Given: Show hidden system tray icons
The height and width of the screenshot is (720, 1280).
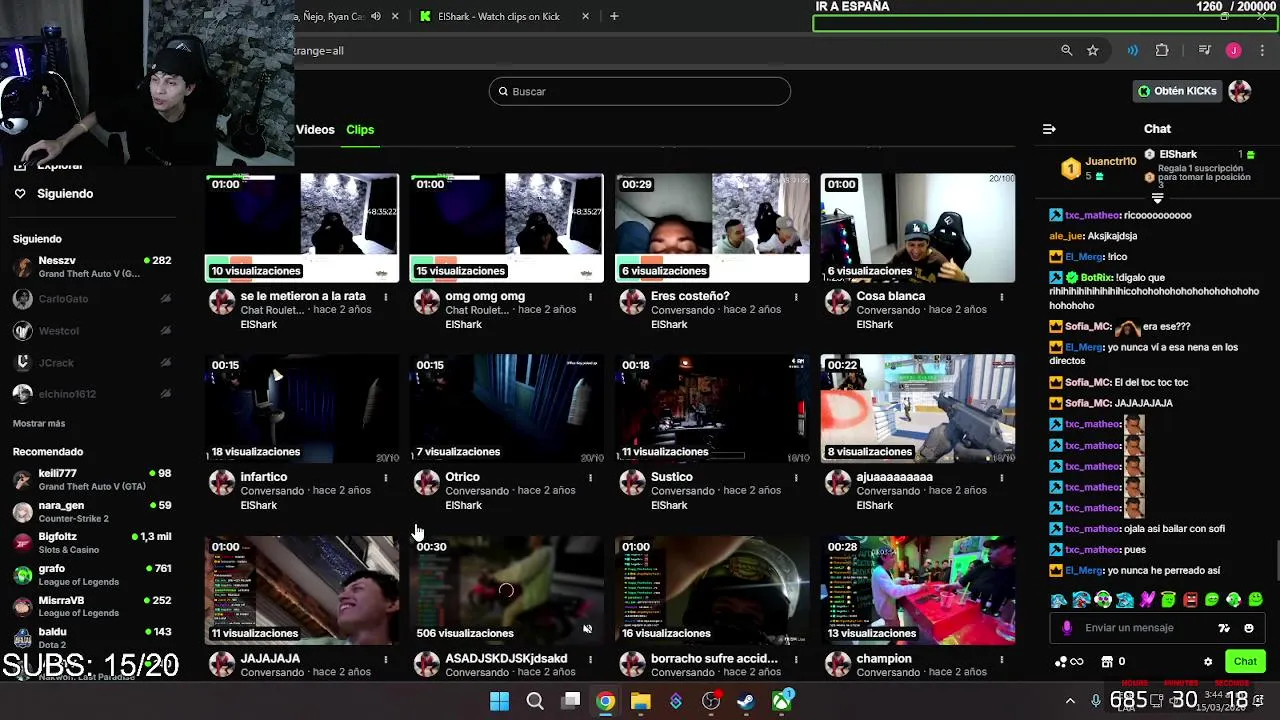Looking at the screenshot, I should (x=1070, y=701).
